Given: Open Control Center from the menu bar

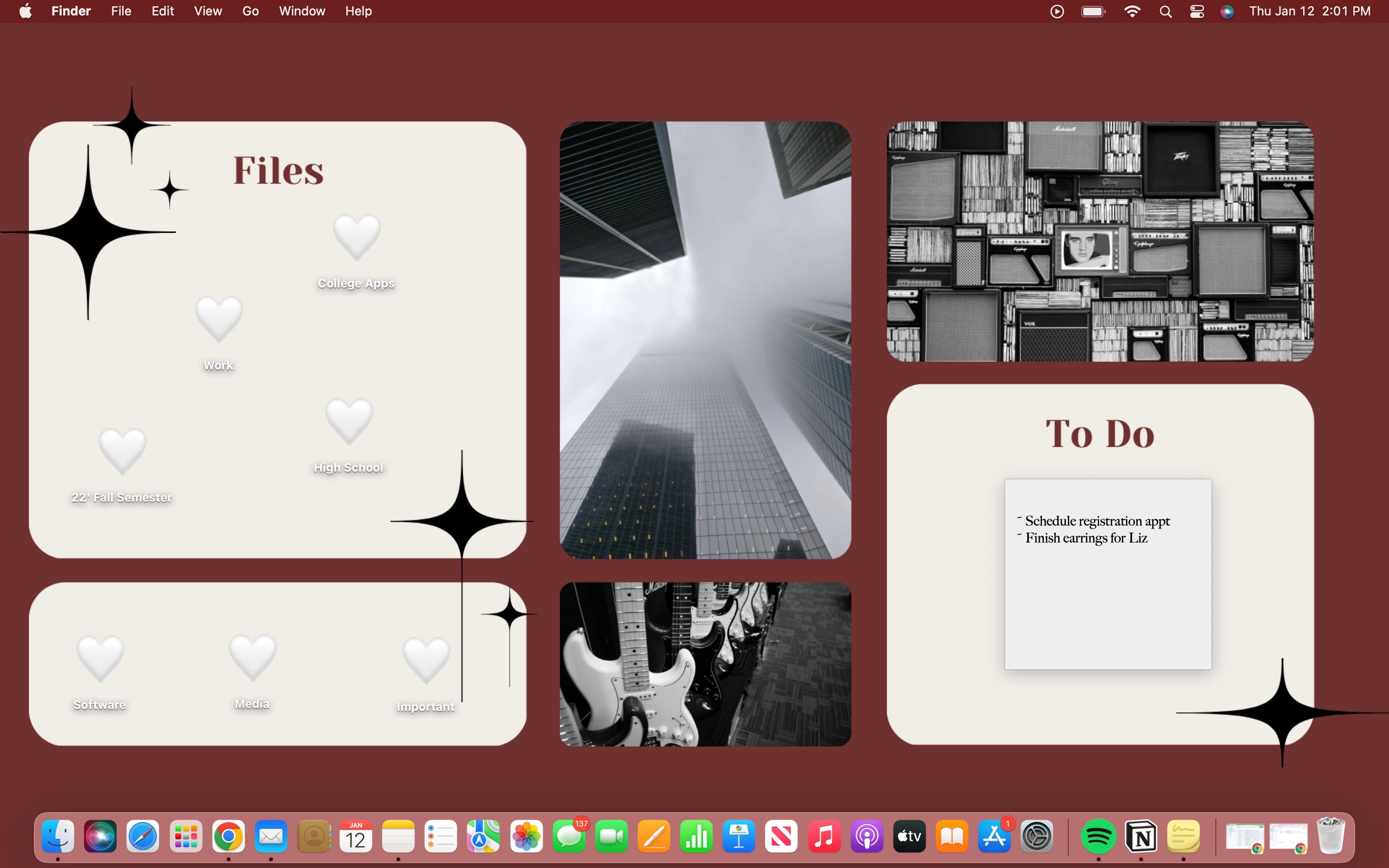Looking at the screenshot, I should [1196, 11].
